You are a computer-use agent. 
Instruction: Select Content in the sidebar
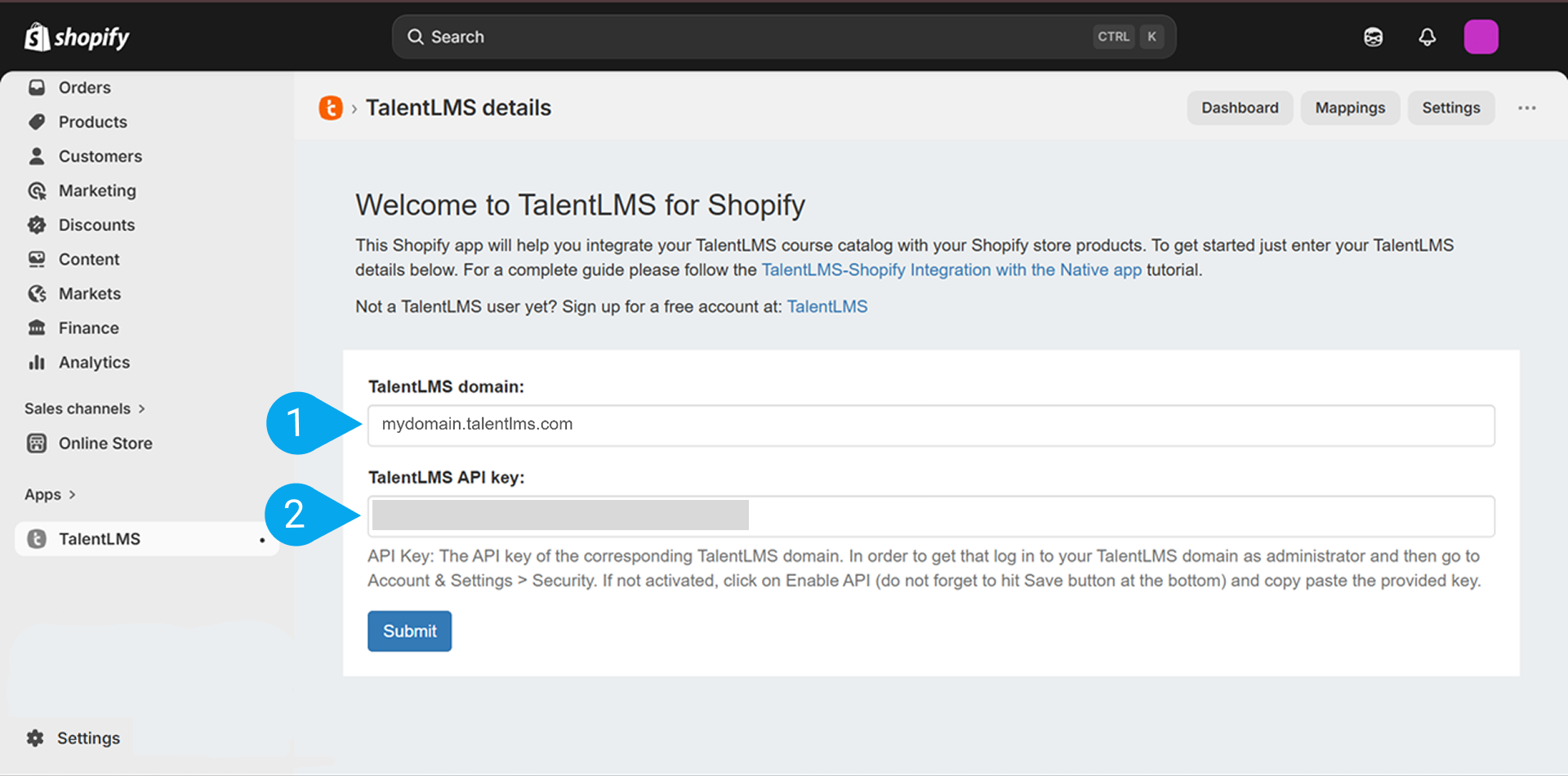point(89,259)
